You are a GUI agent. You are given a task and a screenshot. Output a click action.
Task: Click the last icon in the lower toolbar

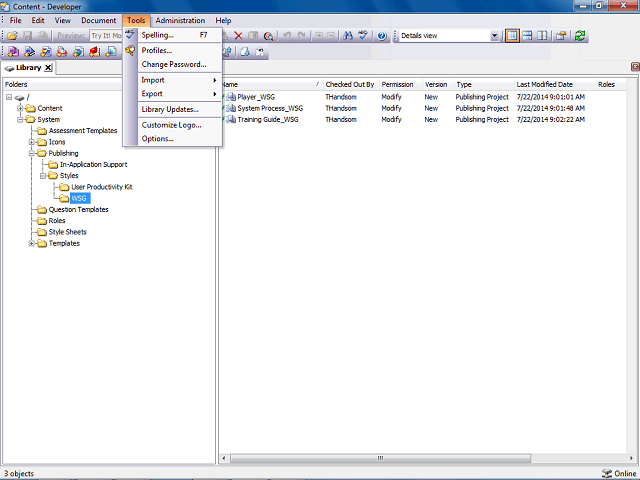(260, 52)
